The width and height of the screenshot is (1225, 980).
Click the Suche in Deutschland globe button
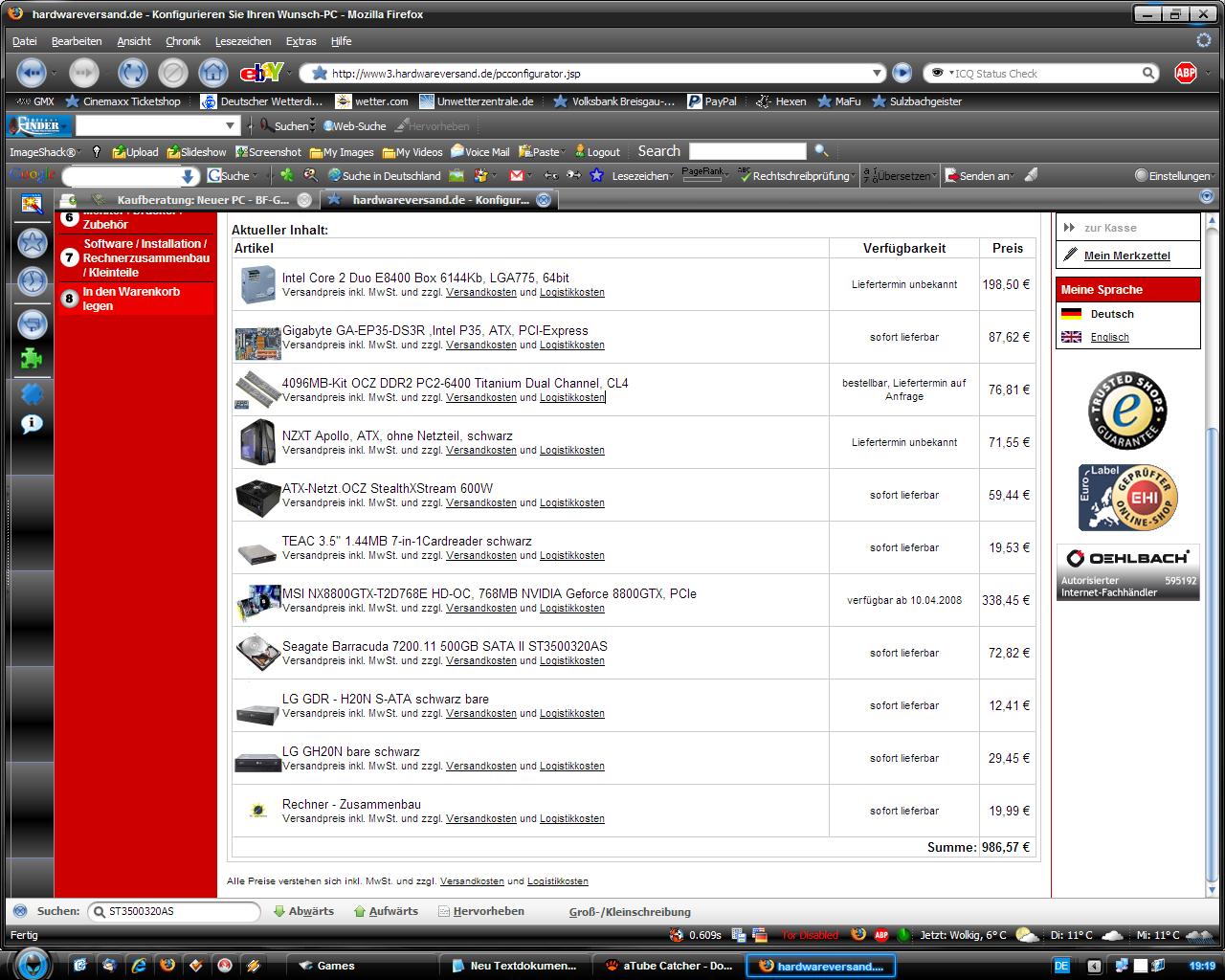click(x=385, y=175)
